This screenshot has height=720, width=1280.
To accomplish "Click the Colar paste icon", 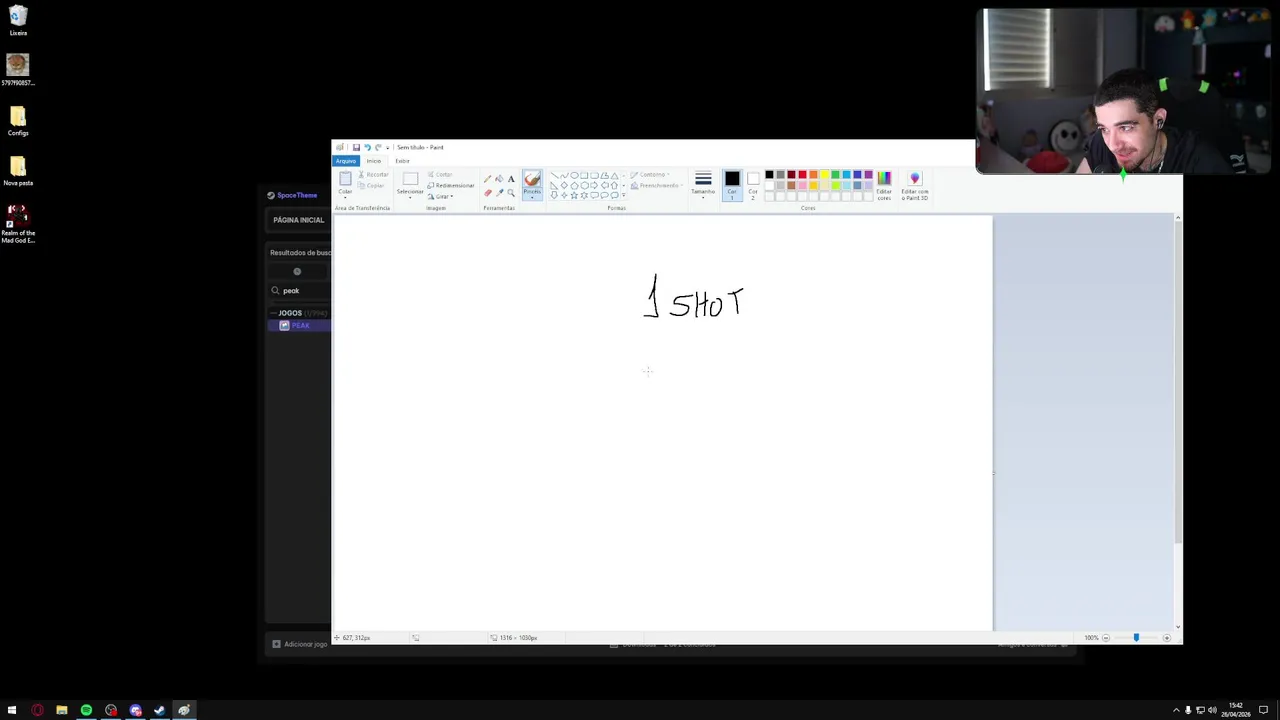I will click(x=345, y=178).
